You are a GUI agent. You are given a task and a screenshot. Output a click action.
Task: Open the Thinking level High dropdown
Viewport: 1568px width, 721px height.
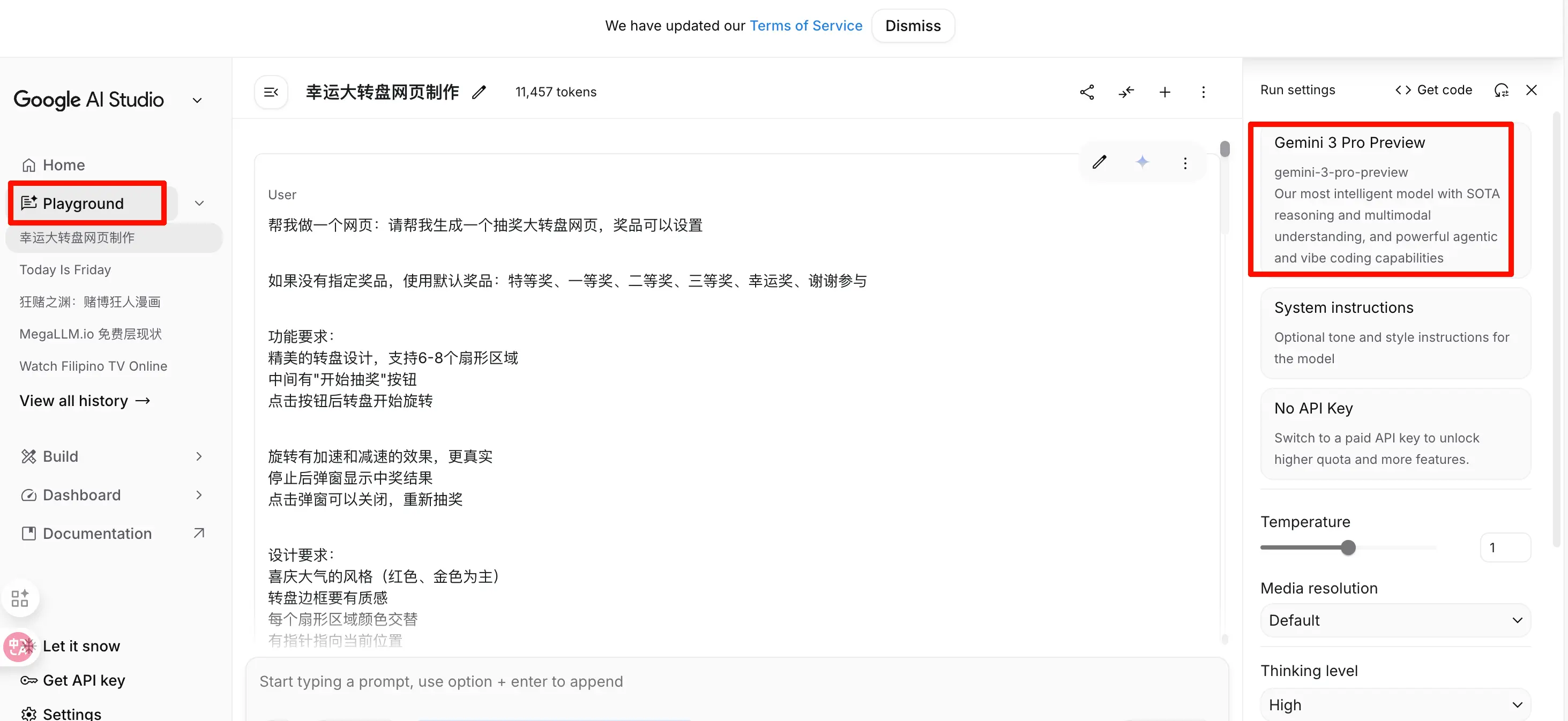1394,704
